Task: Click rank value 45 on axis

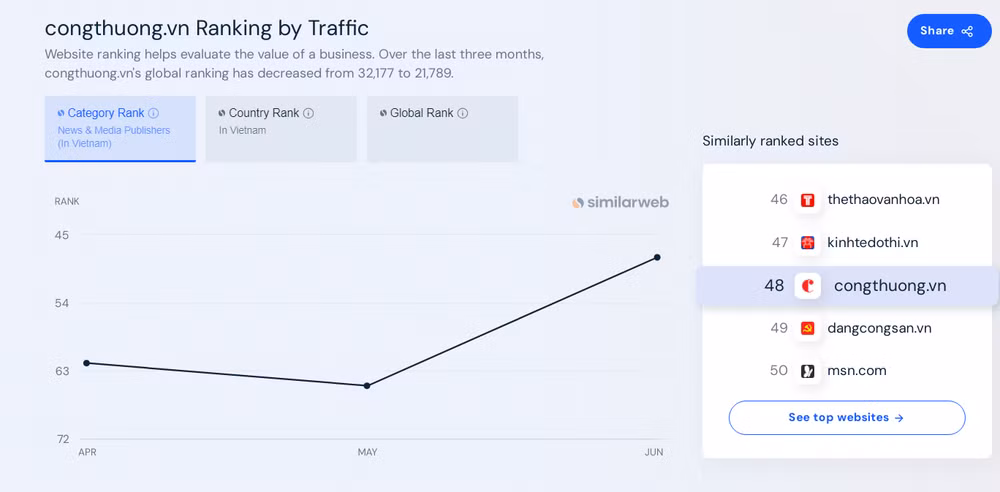Action: click(x=62, y=235)
